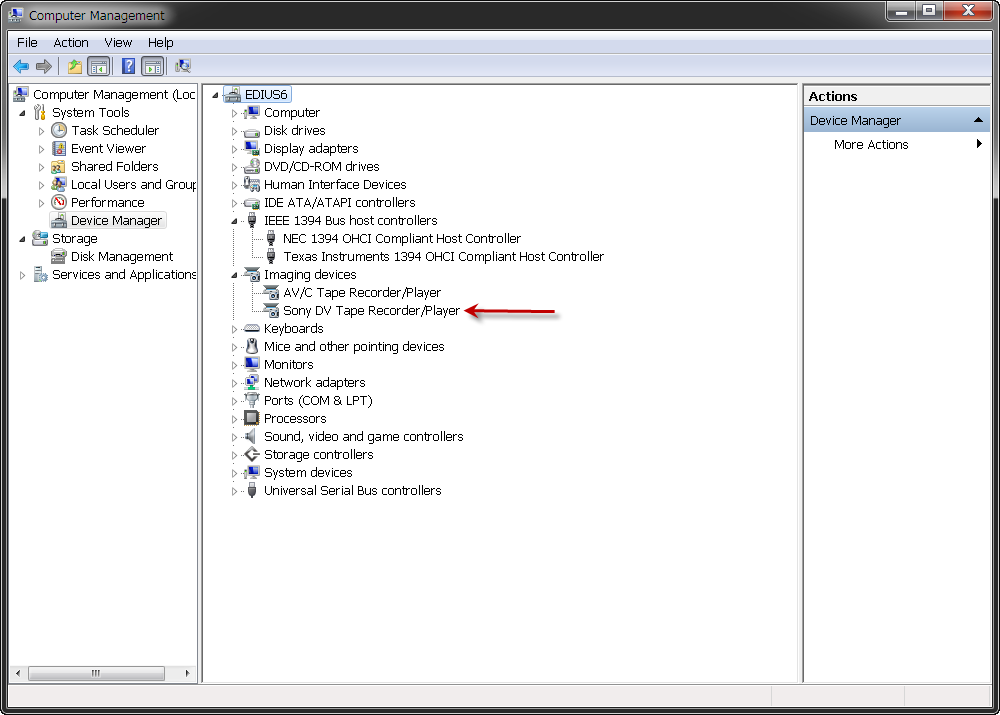This screenshot has height=715, width=1000.
Task: Open the More Actions submenu
Action: (897, 144)
